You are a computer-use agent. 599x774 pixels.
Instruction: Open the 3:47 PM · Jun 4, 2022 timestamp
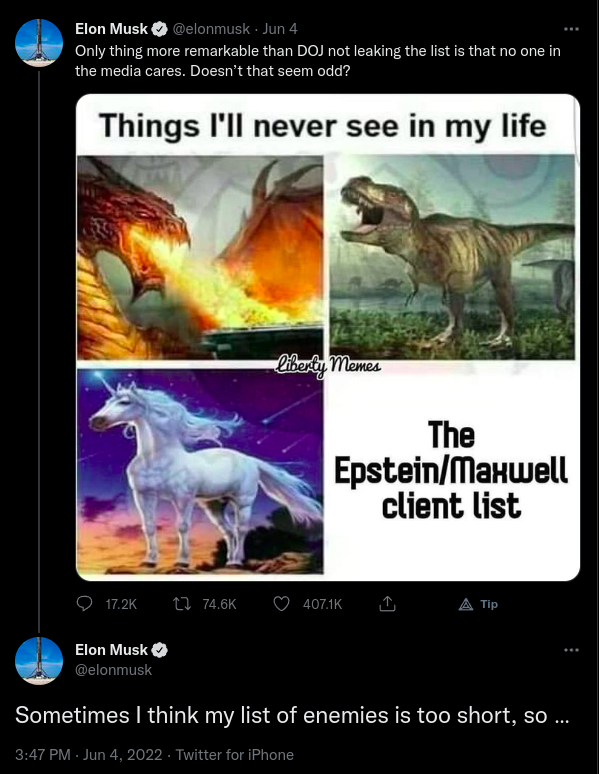tap(89, 755)
